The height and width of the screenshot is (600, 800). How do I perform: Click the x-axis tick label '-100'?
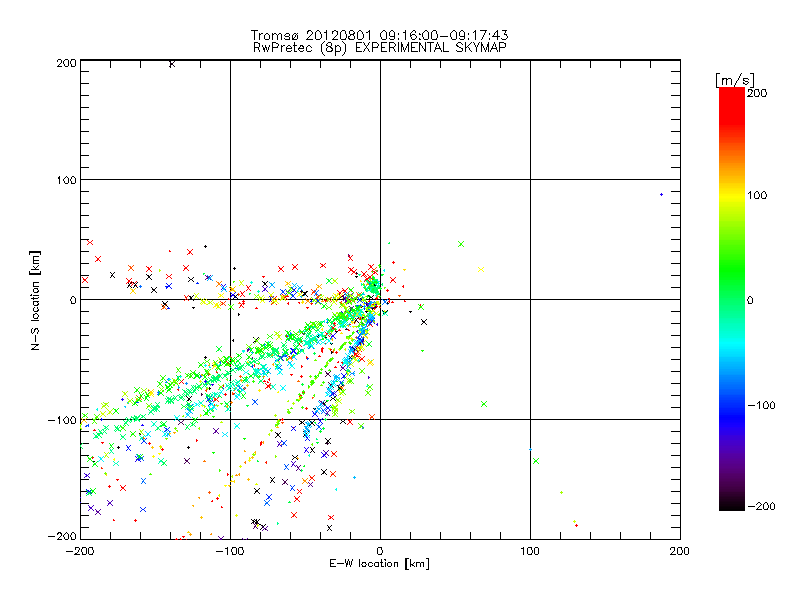tap(230, 551)
